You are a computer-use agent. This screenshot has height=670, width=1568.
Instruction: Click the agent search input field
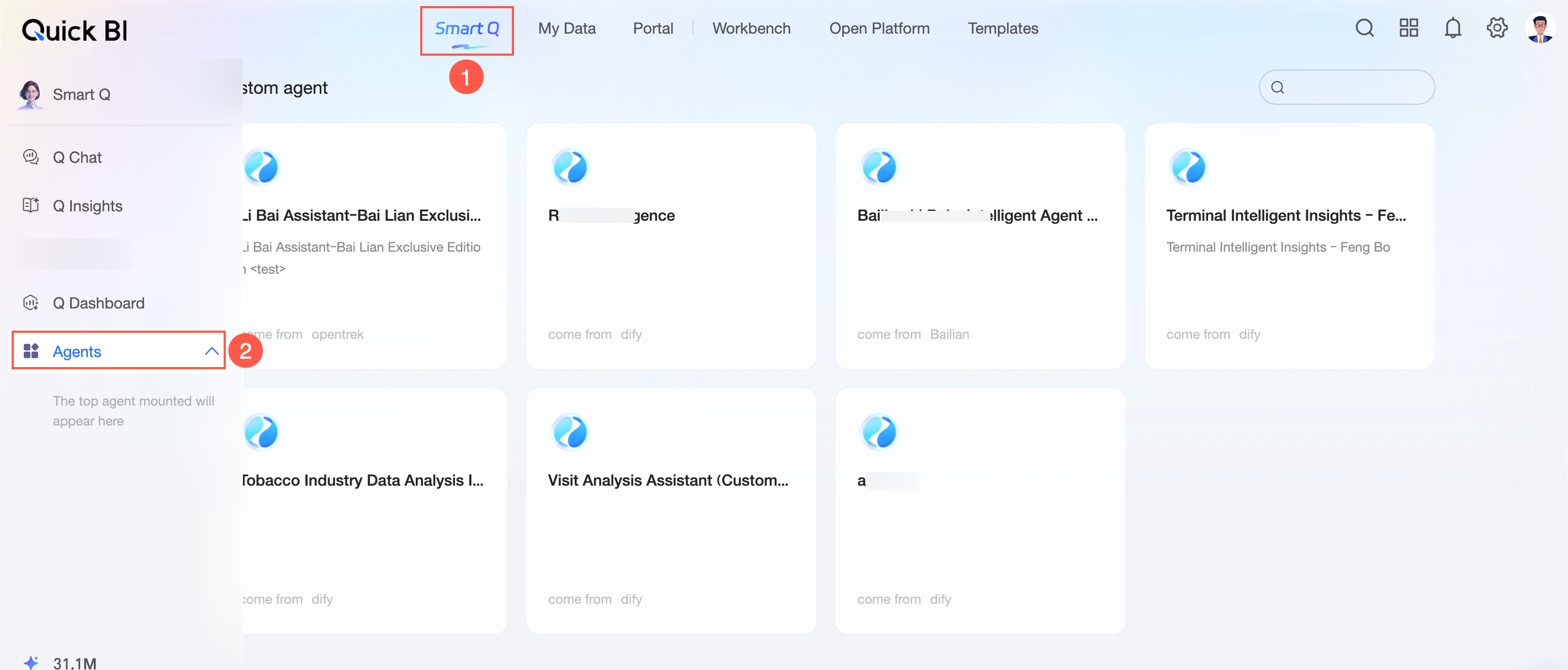1358,87
